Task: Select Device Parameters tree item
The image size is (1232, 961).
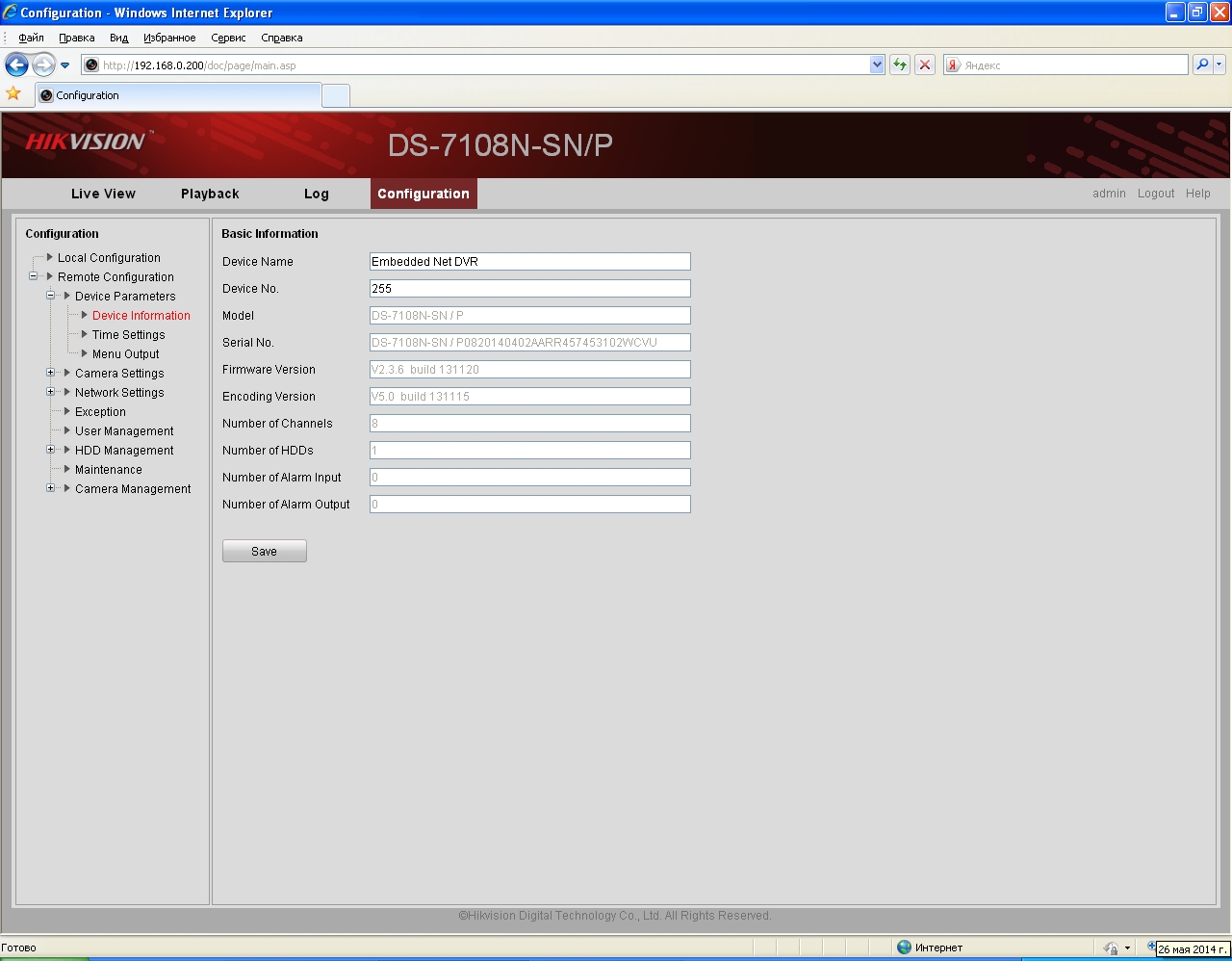Action: [x=125, y=297]
